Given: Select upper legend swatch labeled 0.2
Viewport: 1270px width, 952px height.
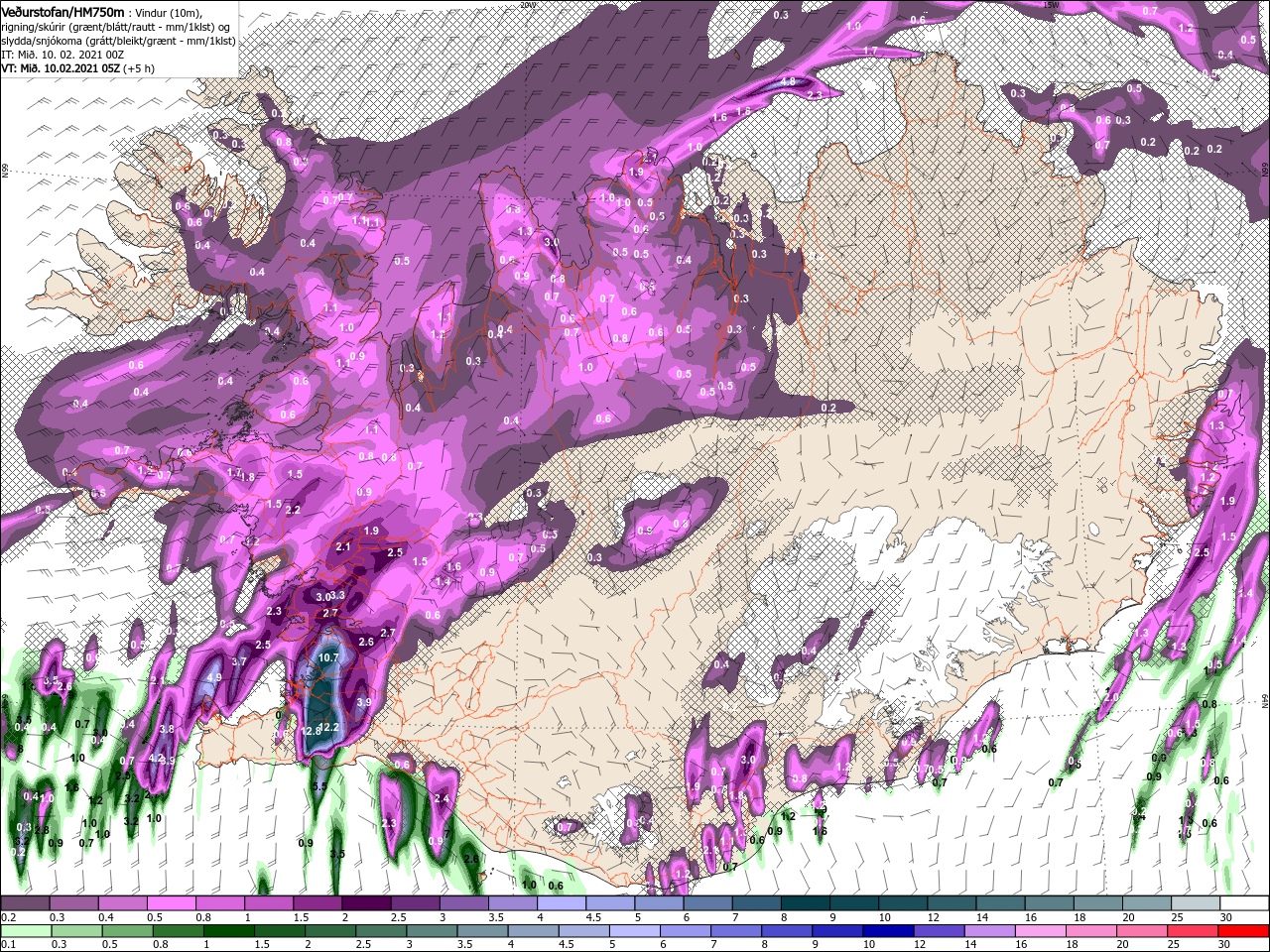Looking at the screenshot, I should [x=25, y=903].
